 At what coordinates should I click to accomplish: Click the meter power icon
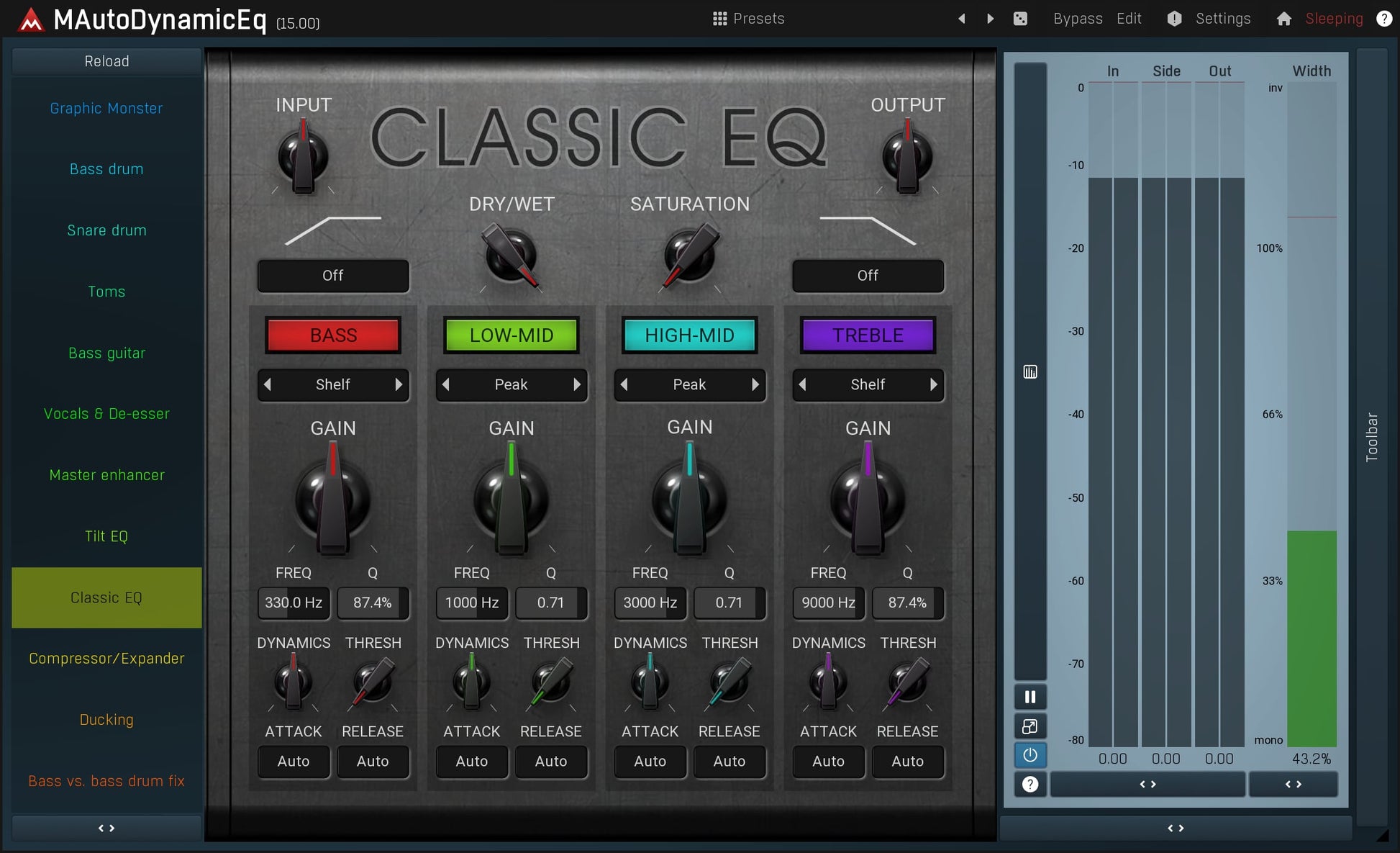point(1030,755)
